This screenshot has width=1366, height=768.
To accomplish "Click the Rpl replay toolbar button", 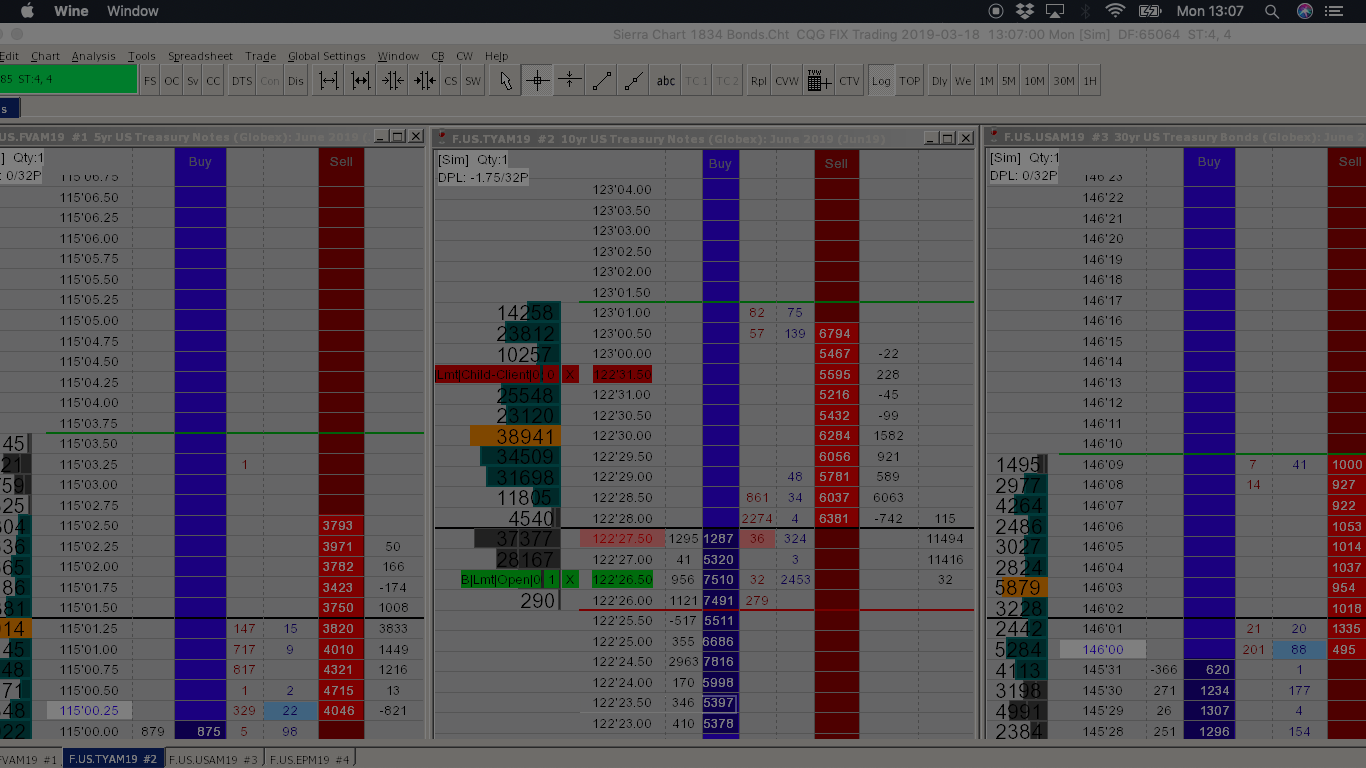I will point(759,81).
